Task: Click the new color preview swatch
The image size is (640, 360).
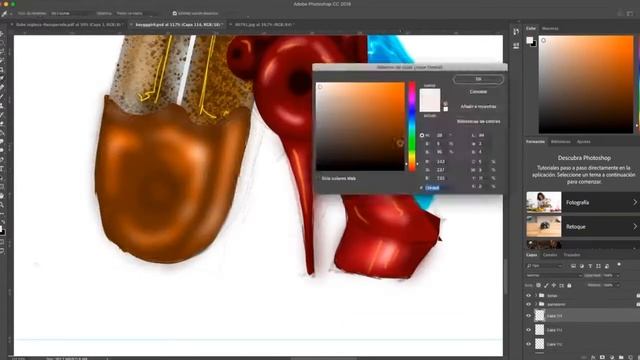Action: tap(430, 94)
